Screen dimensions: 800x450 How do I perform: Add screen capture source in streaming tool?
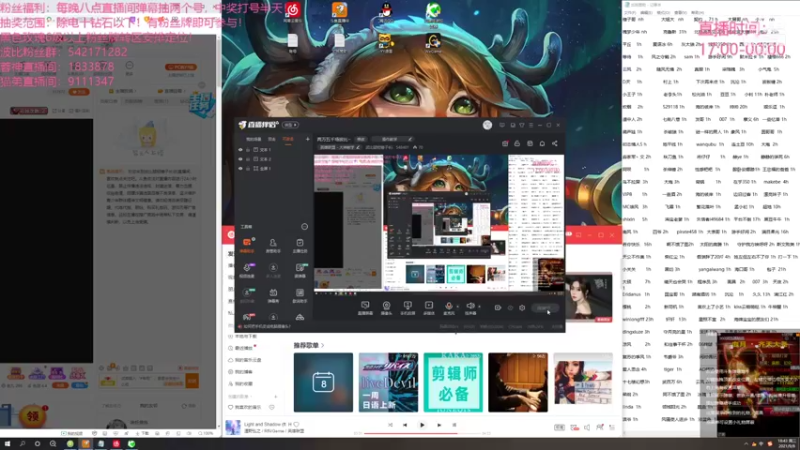point(365,308)
